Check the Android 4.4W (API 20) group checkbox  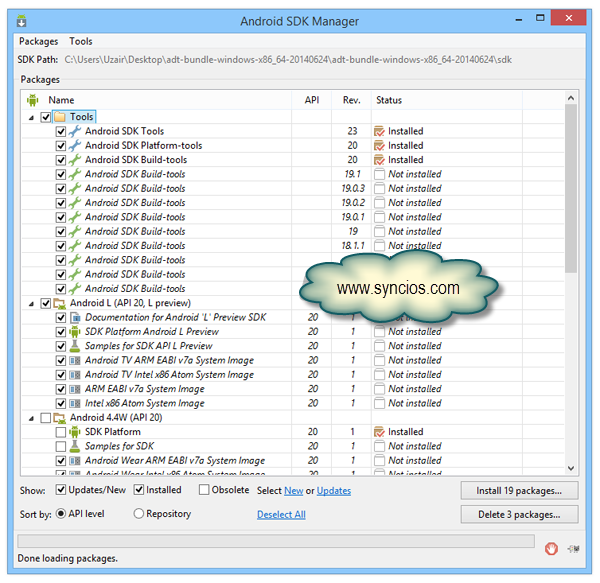point(46,418)
